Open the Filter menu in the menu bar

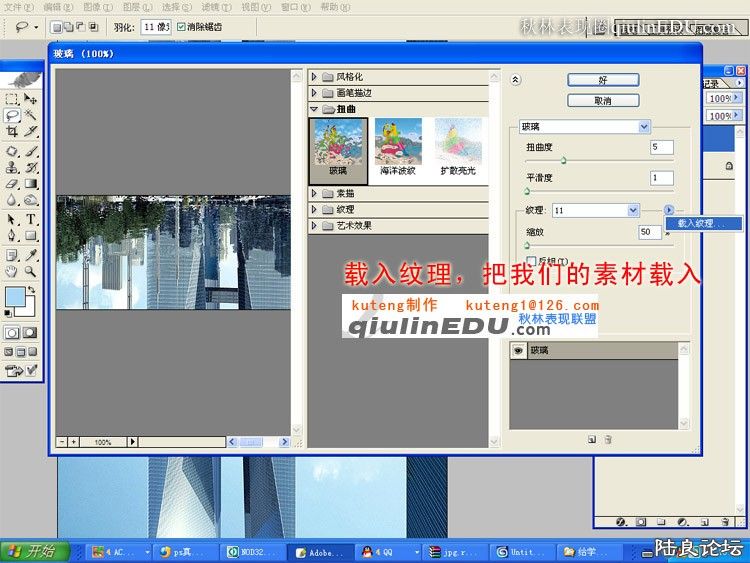209,6
